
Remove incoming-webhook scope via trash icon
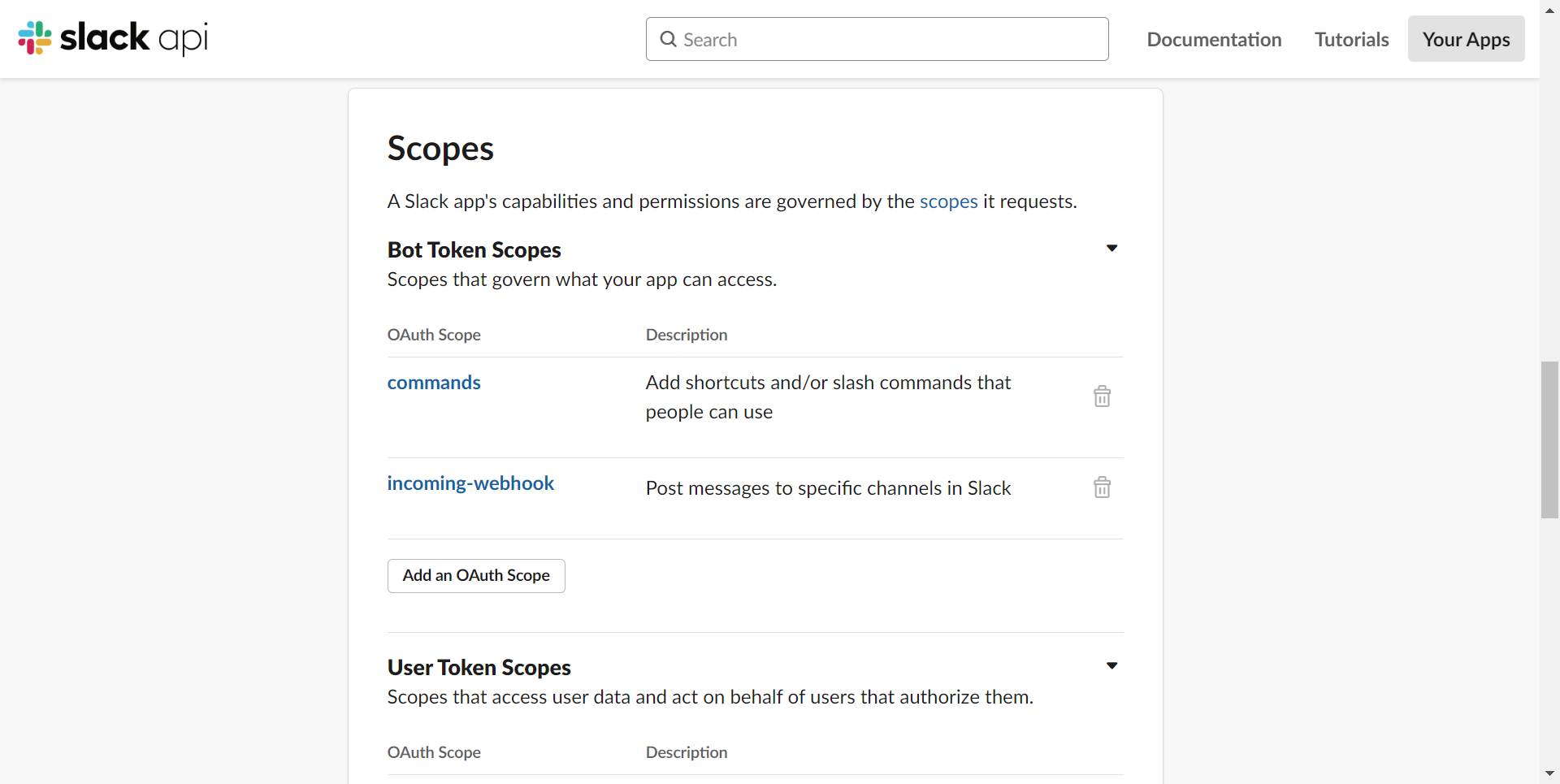pyautogui.click(x=1102, y=487)
